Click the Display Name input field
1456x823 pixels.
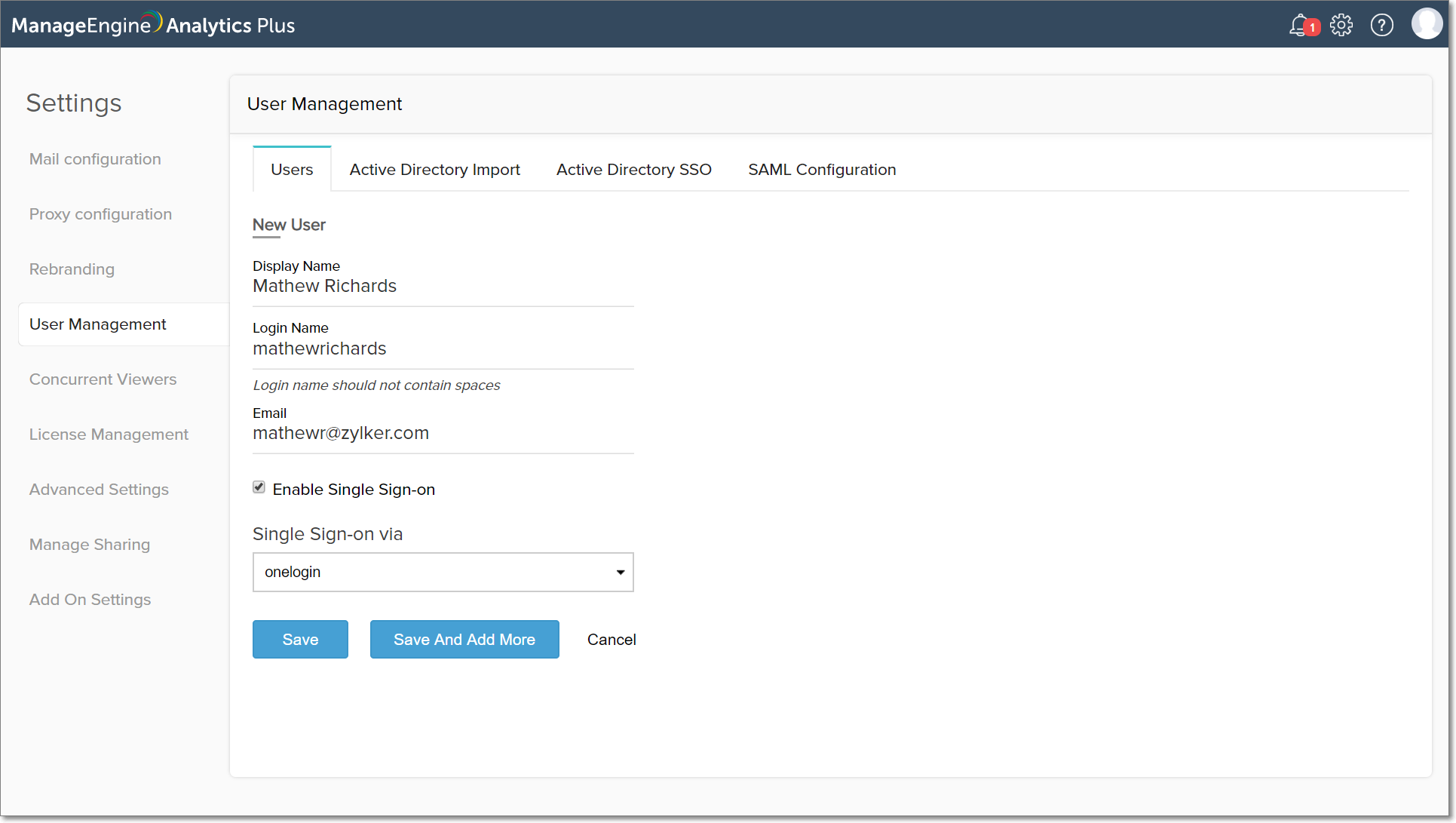[443, 287]
